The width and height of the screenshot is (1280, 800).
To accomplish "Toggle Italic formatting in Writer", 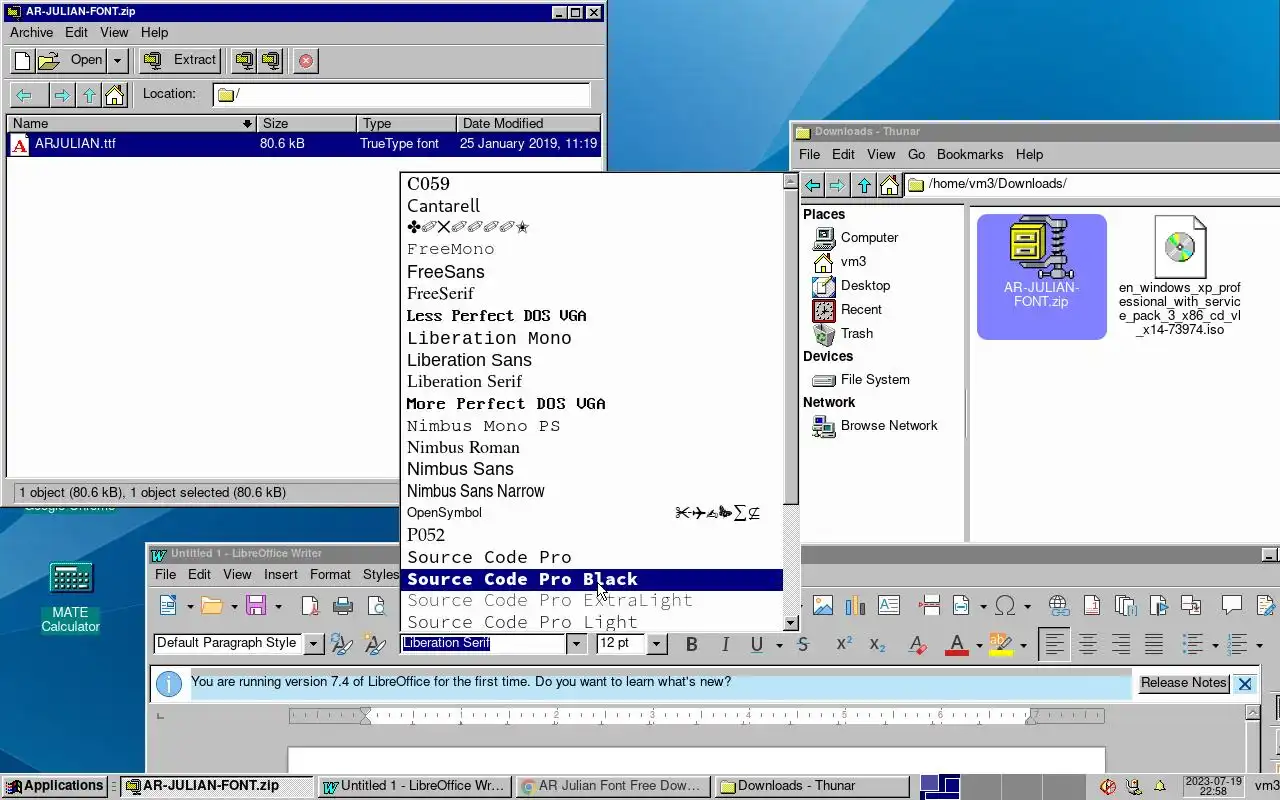I will point(725,644).
